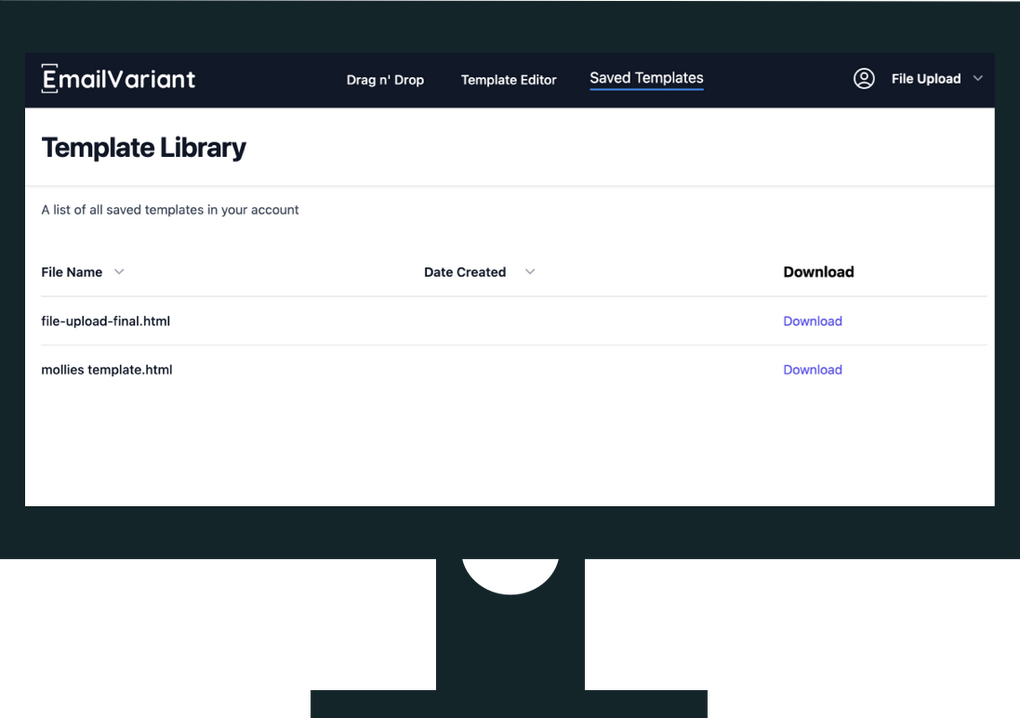
Task: Sort using the Date Created chevron
Action: coord(530,272)
